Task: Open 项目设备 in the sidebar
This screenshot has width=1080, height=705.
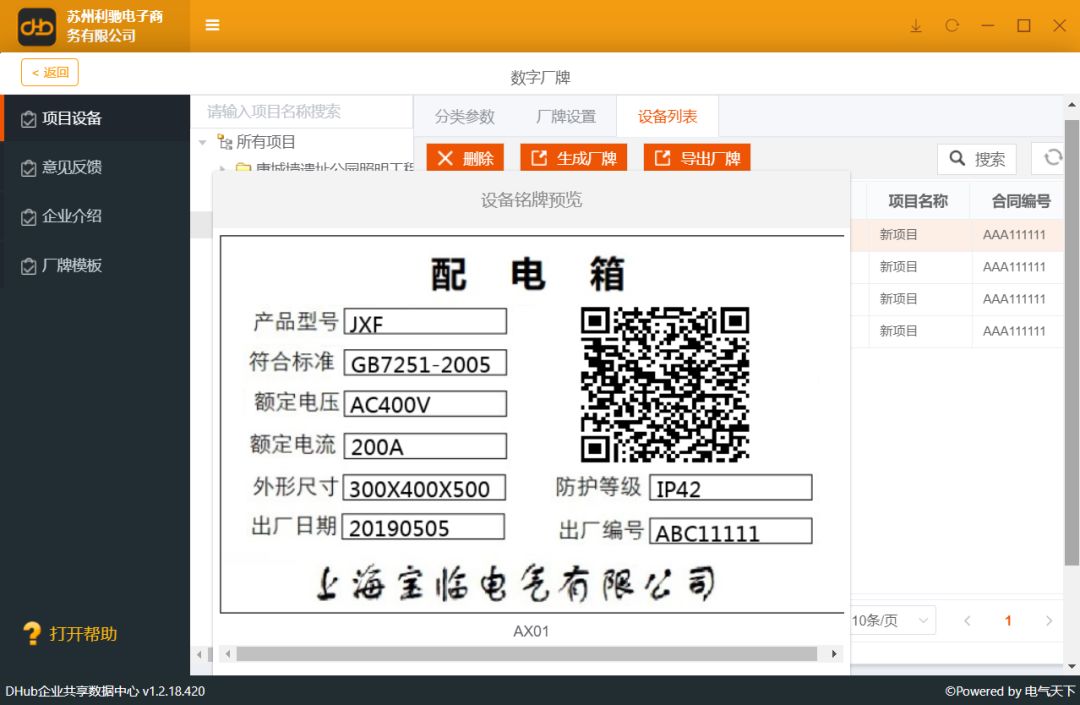Action: [95, 118]
